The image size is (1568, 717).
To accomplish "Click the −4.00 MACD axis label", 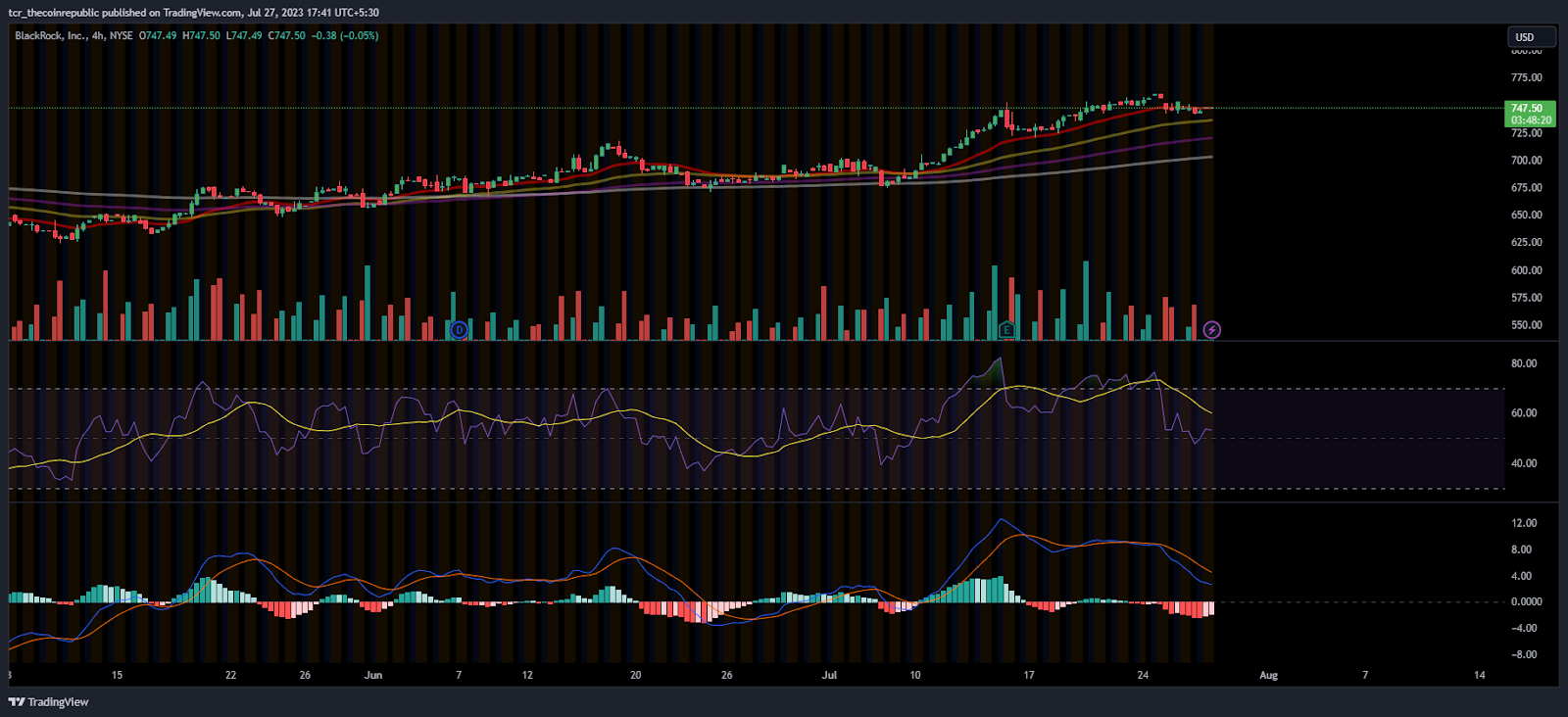I will [x=1524, y=628].
